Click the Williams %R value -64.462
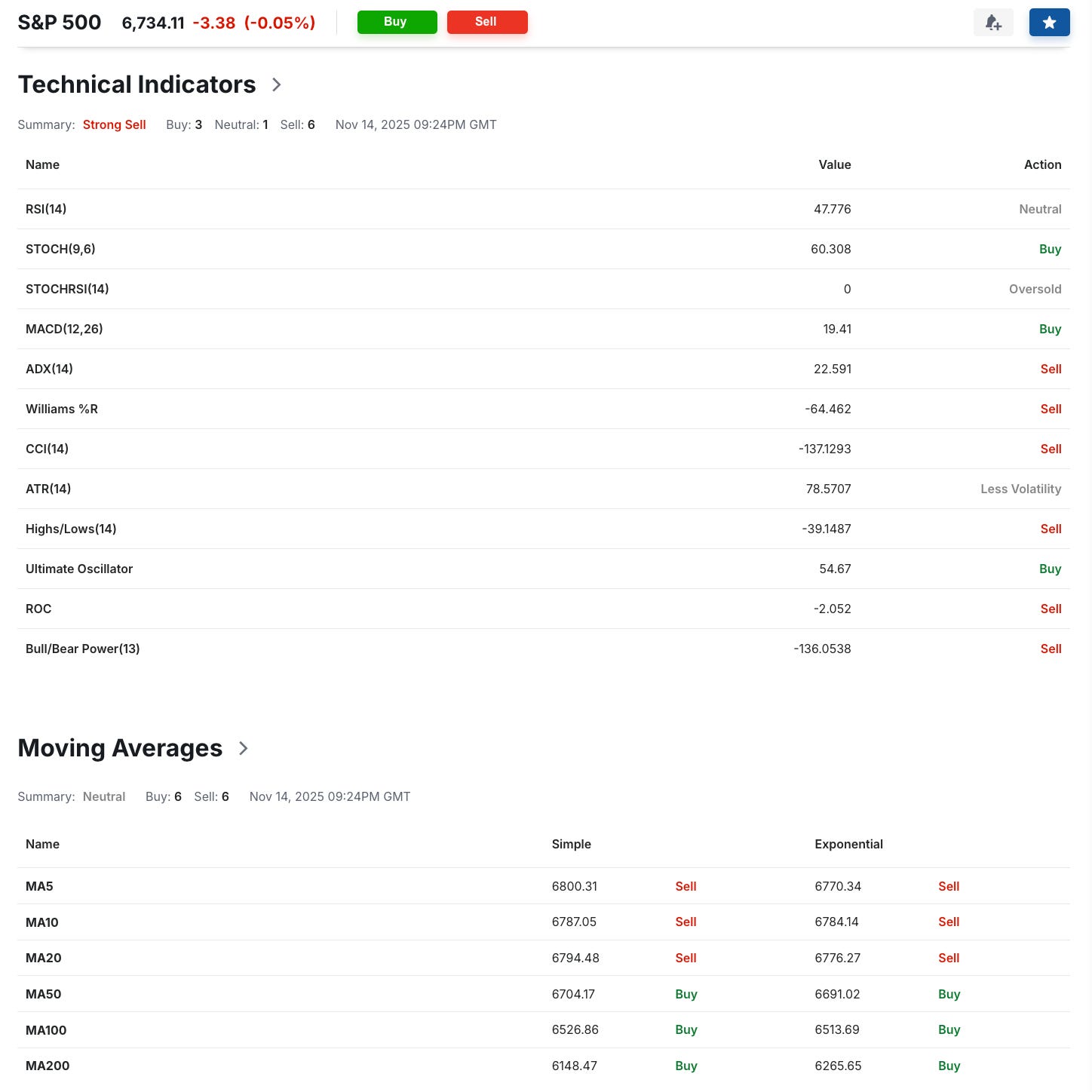Image resolution: width=1092 pixels, height=1092 pixels. [828, 409]
